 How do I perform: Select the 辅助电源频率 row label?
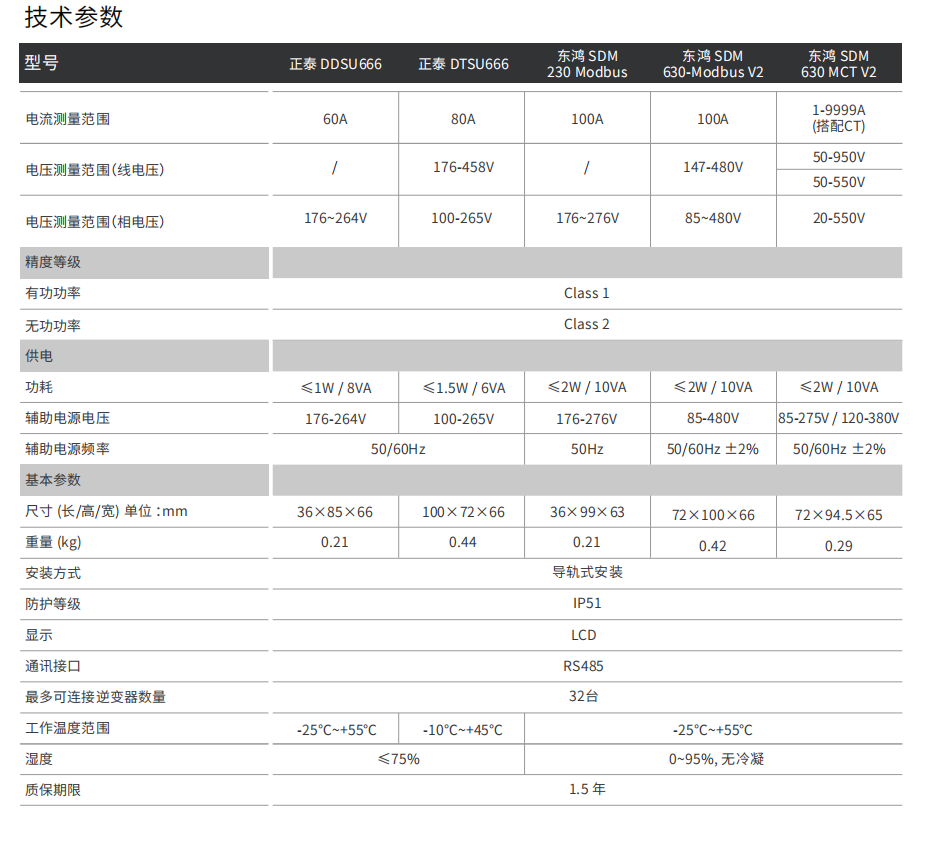coord(68,449)
